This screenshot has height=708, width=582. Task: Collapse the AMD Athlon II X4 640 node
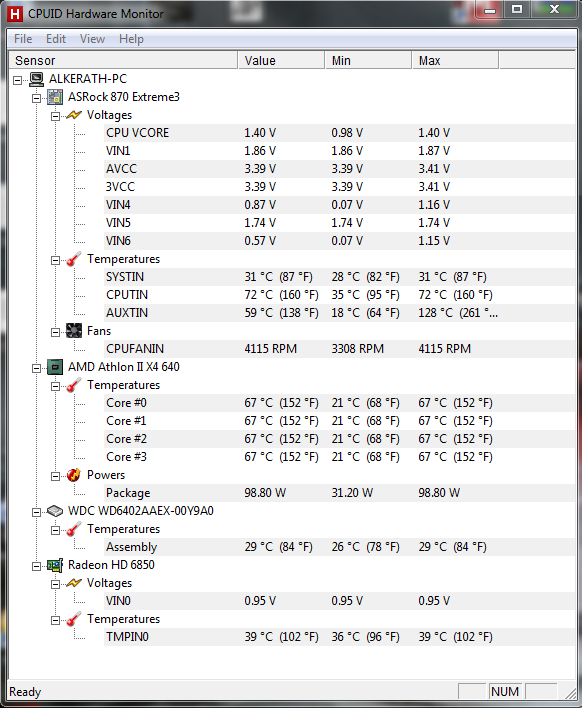(37, 368)
